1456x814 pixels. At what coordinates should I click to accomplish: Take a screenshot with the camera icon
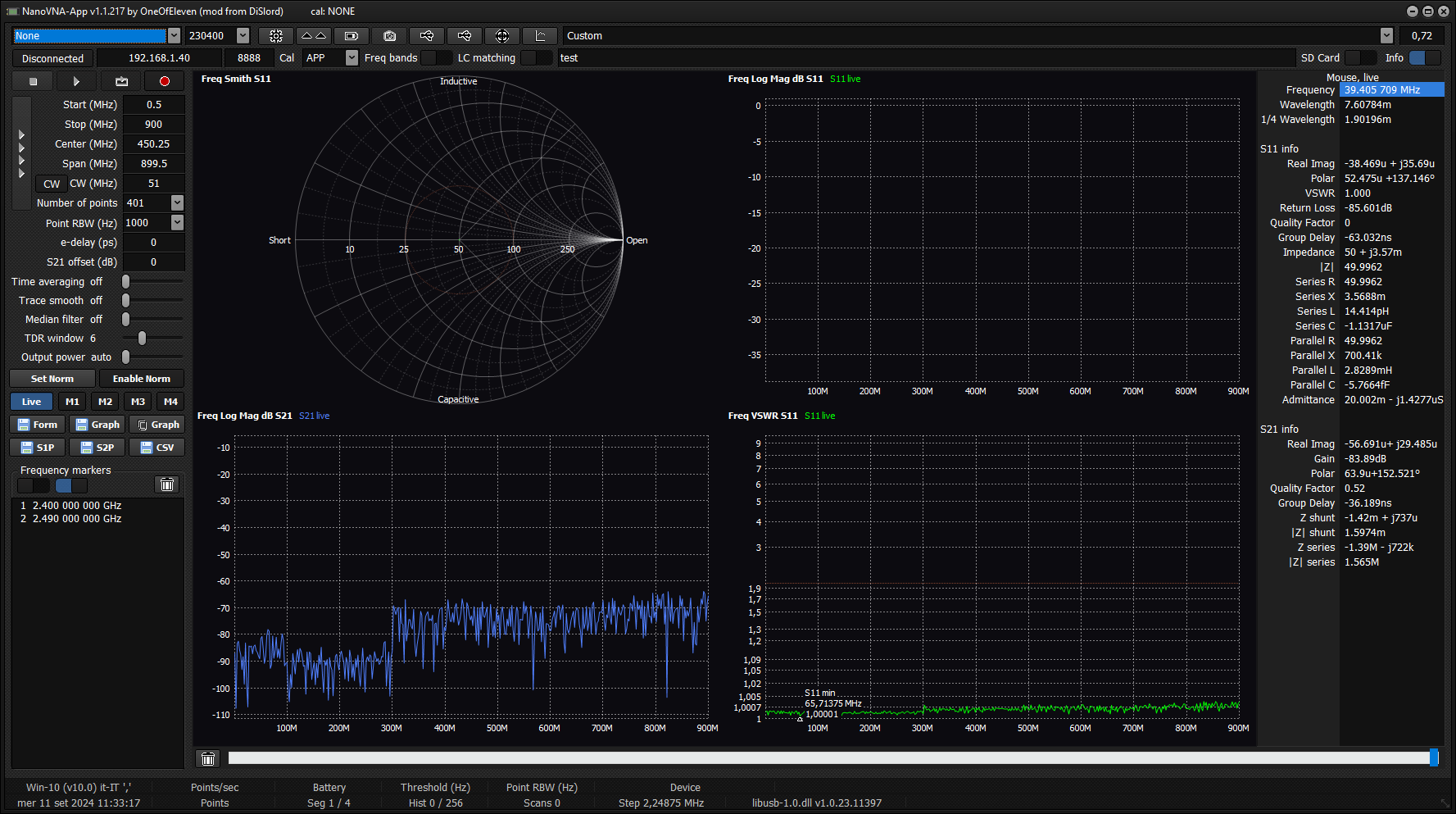pos(389,36)
